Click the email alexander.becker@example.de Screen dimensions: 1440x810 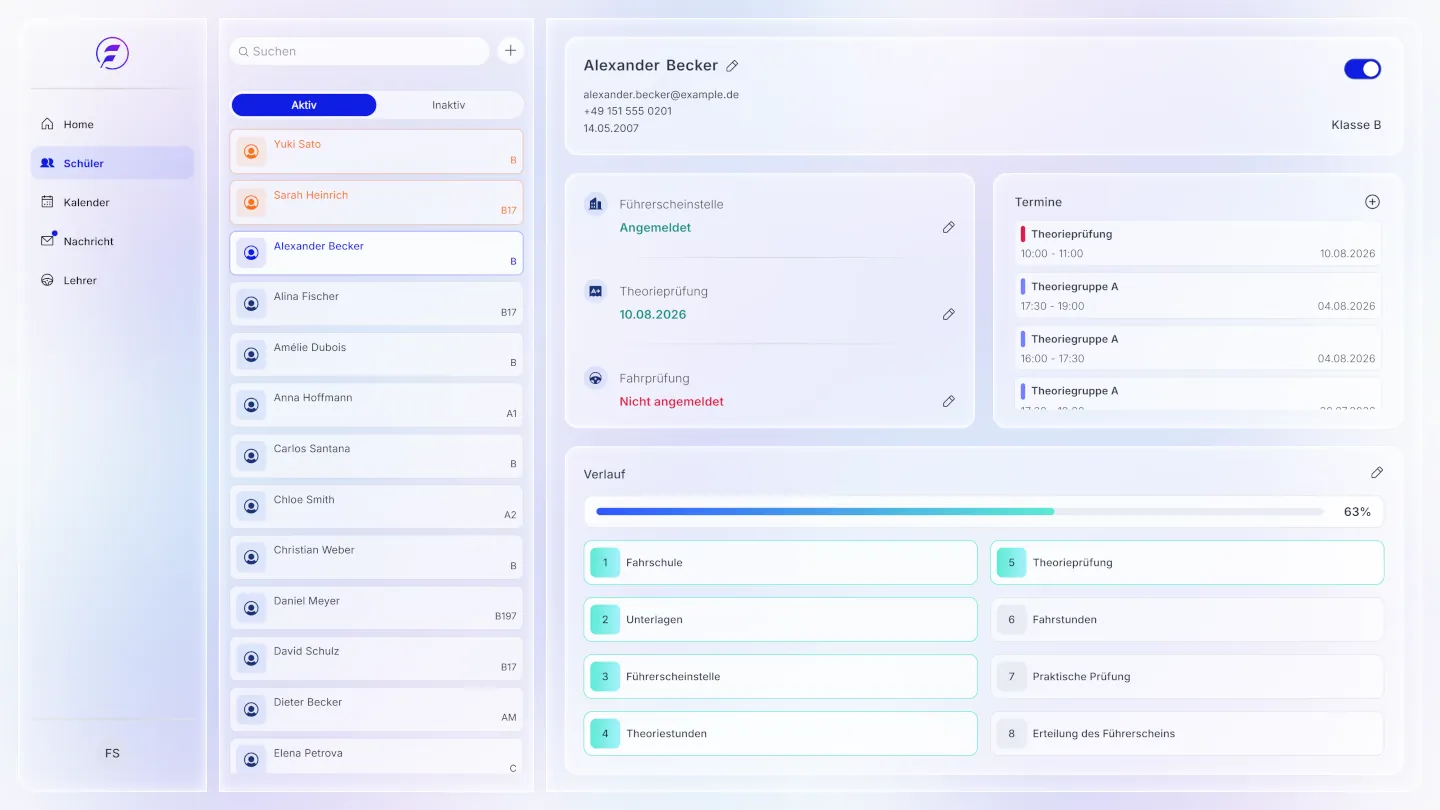click(x=661, y=95)
